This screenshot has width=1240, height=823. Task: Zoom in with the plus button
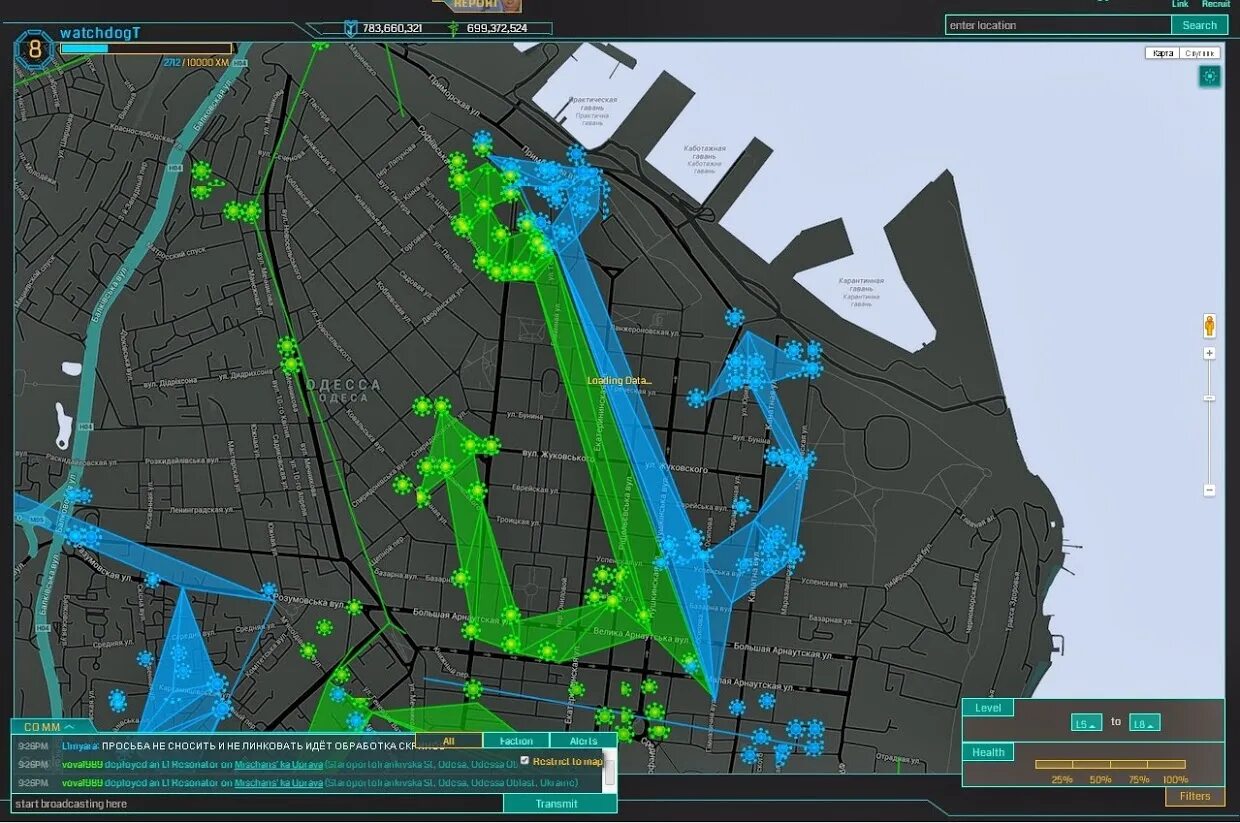pyautogui.click(x=1209, y=353)
